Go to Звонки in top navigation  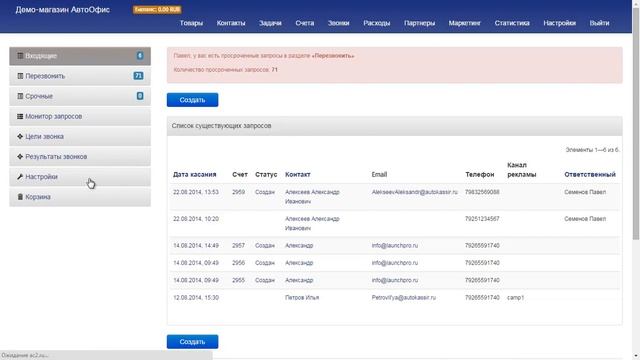(338, 23)
